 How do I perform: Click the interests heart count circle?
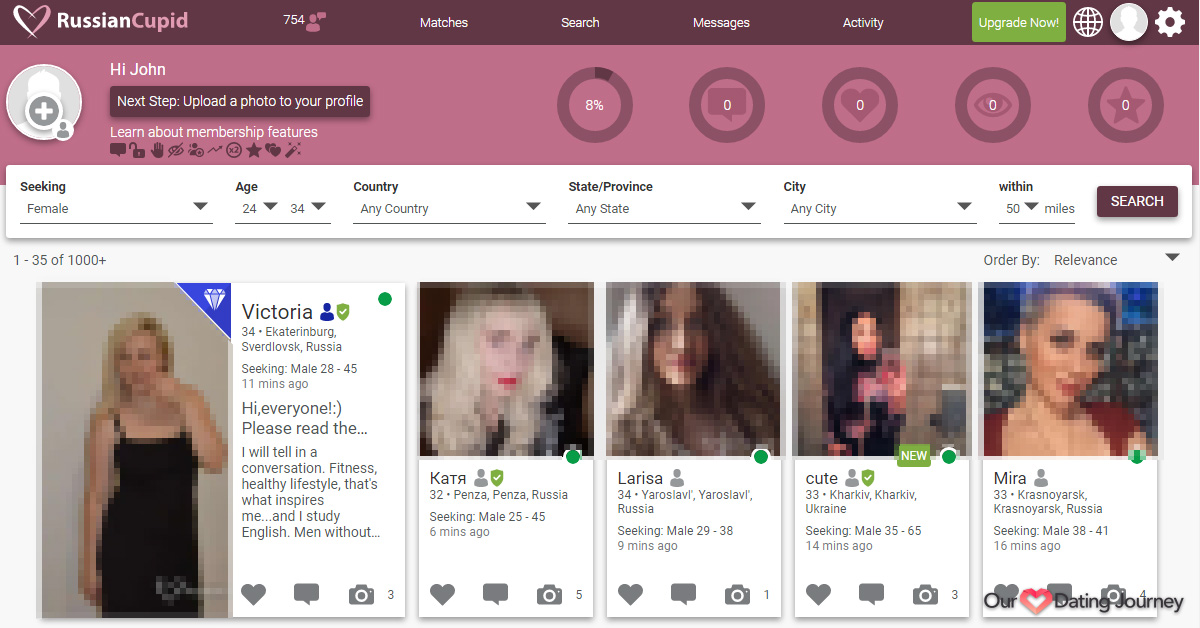click(x=860, y=105)
